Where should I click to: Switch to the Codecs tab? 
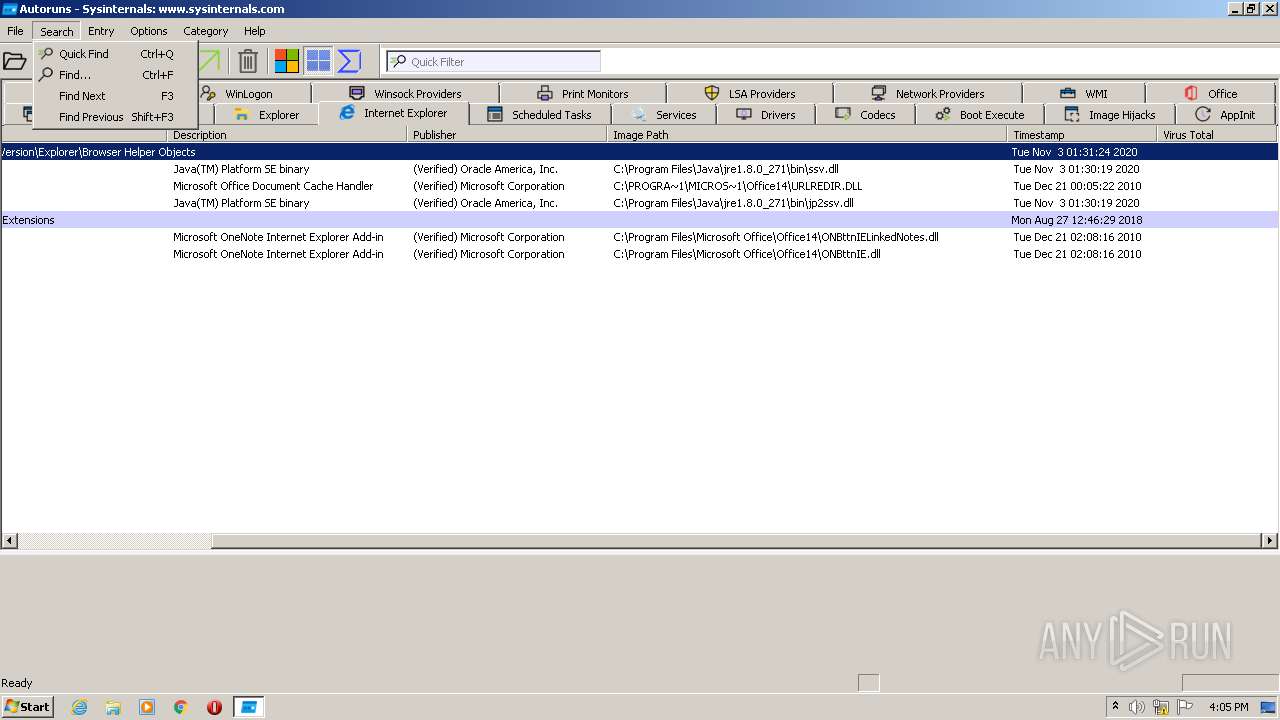click(x=866, y=114)
